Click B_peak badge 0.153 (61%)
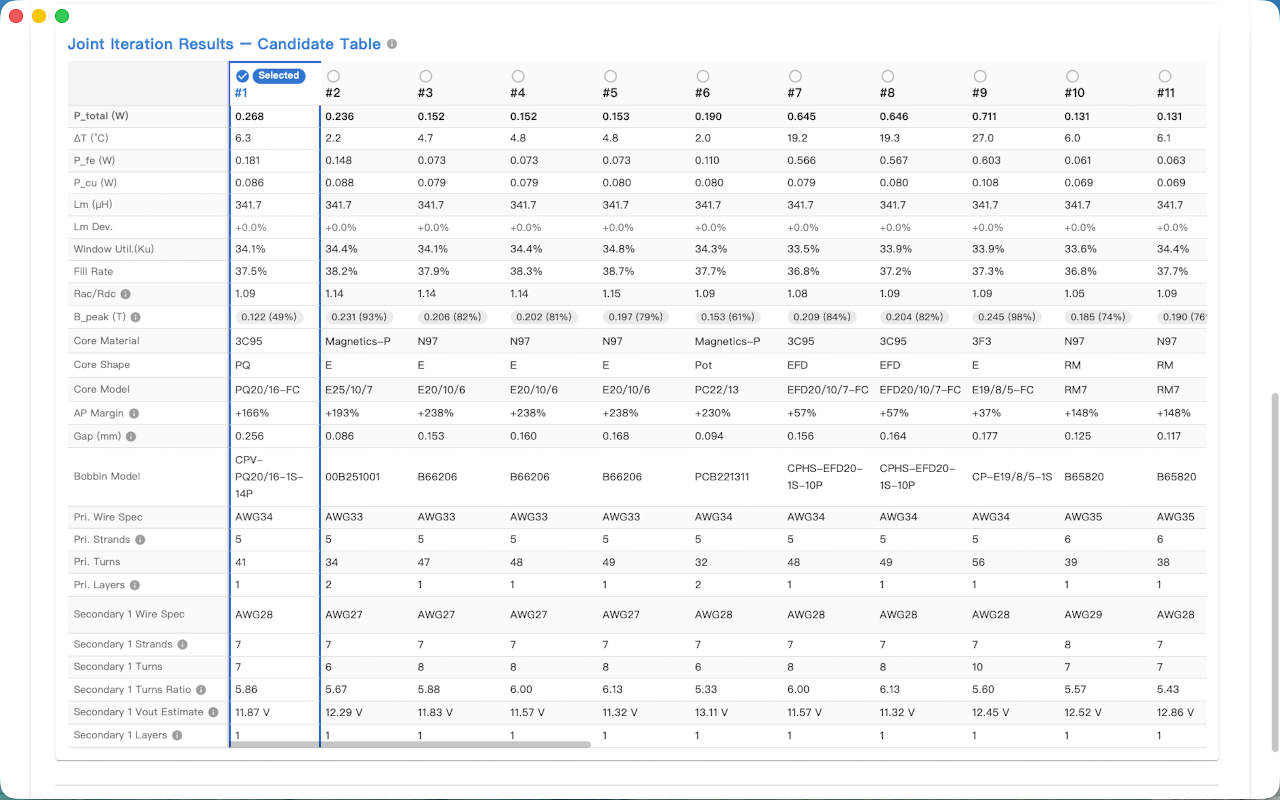The image size is (1280, 800). 728,317
